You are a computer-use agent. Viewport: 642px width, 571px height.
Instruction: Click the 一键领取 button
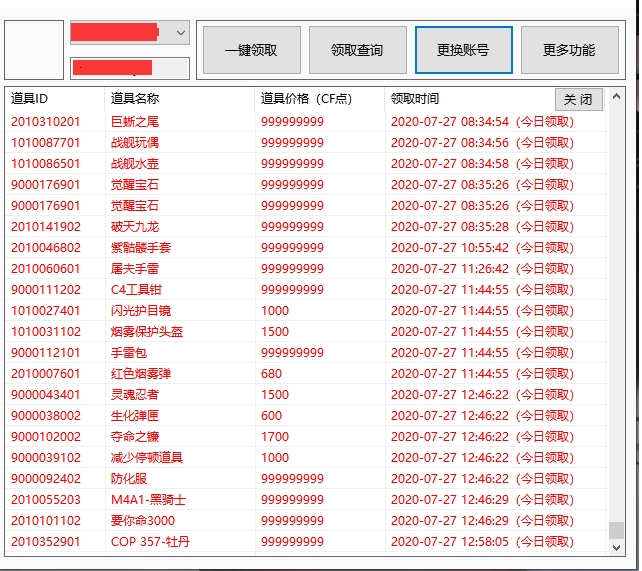[x=252, y=50]
